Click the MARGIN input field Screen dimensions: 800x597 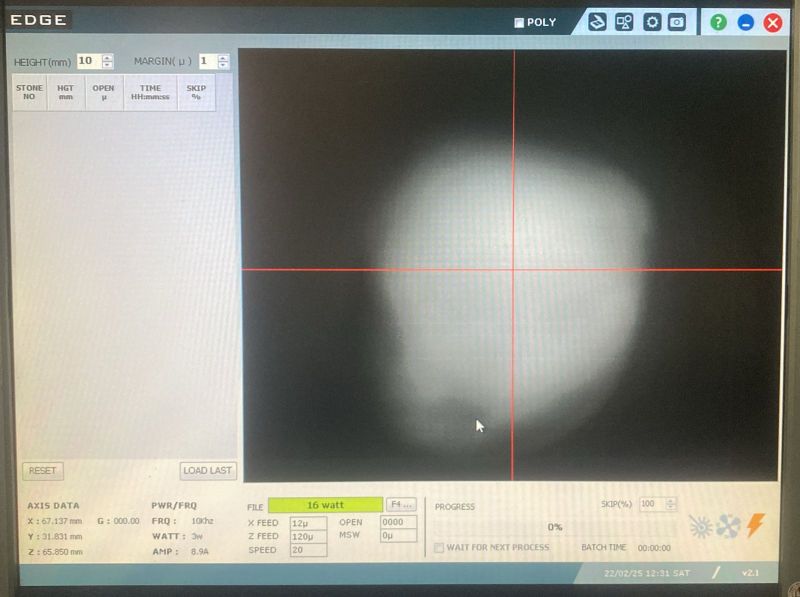point(208,61)
